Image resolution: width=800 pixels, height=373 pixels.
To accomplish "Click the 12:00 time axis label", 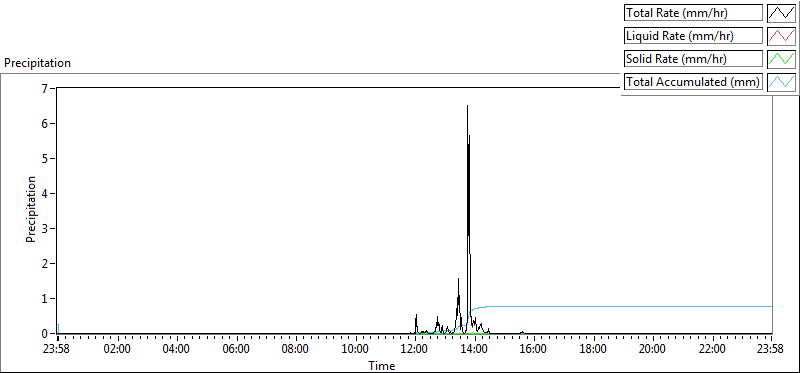I will point(415,350).
